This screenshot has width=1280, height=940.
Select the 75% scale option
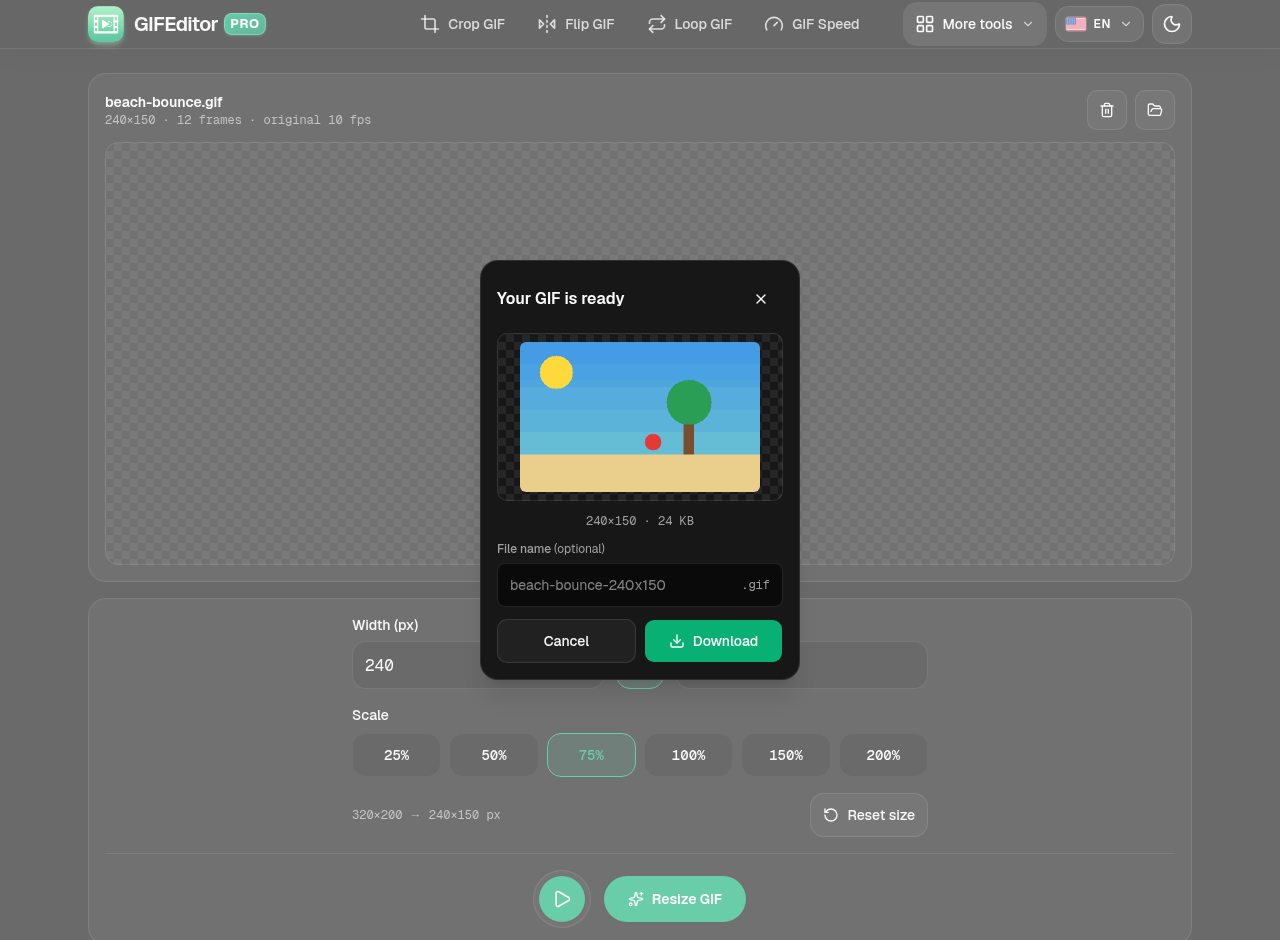click(591, 755)
